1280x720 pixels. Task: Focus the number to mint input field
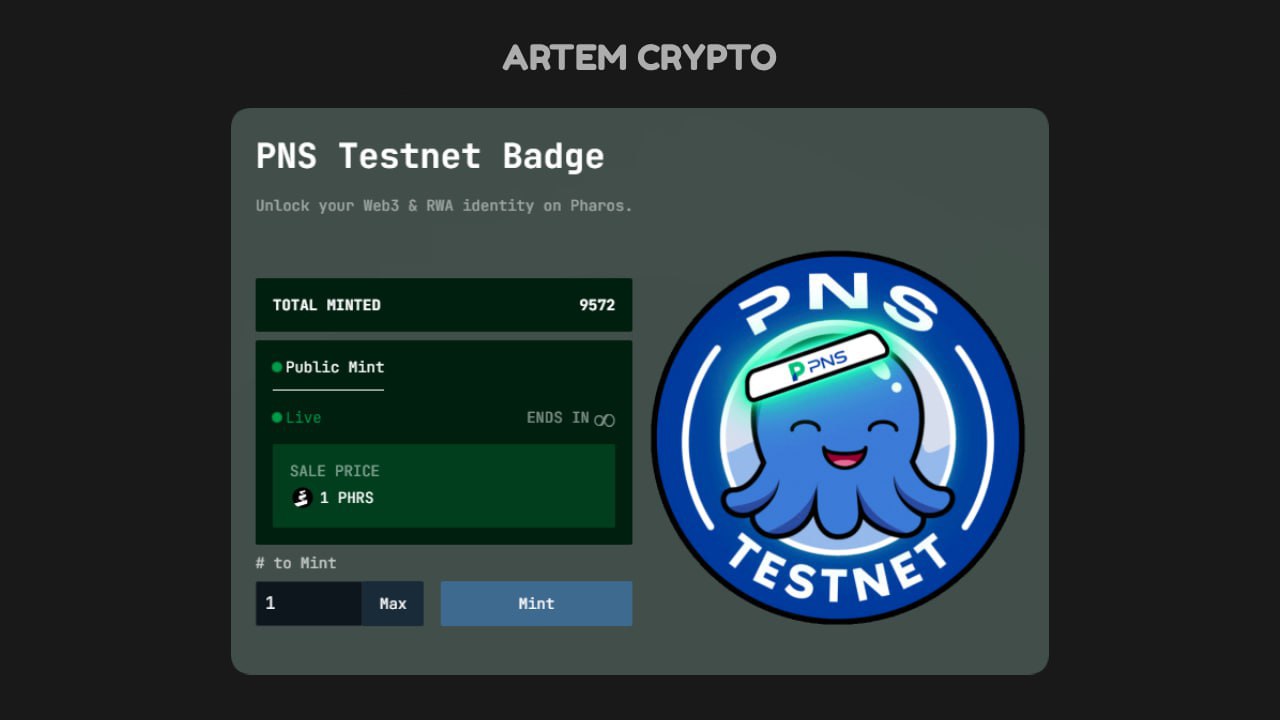pos(309,604)
